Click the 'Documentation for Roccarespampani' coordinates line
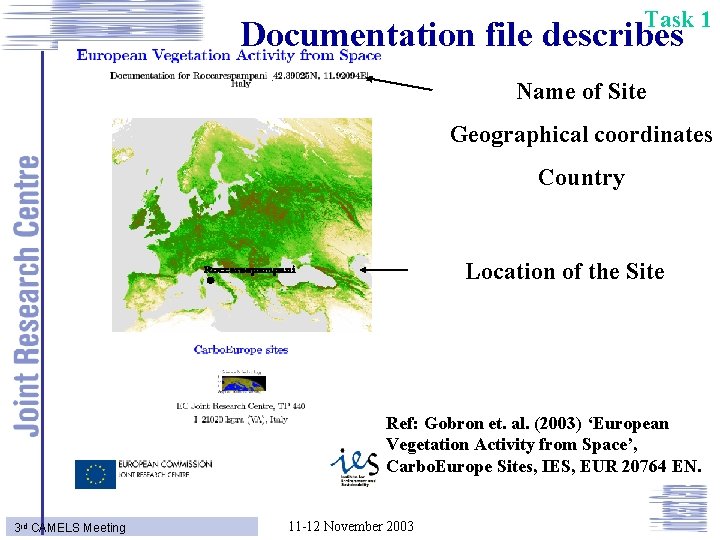Viewport: 720px width, 540px height. (x=239, y=76)
